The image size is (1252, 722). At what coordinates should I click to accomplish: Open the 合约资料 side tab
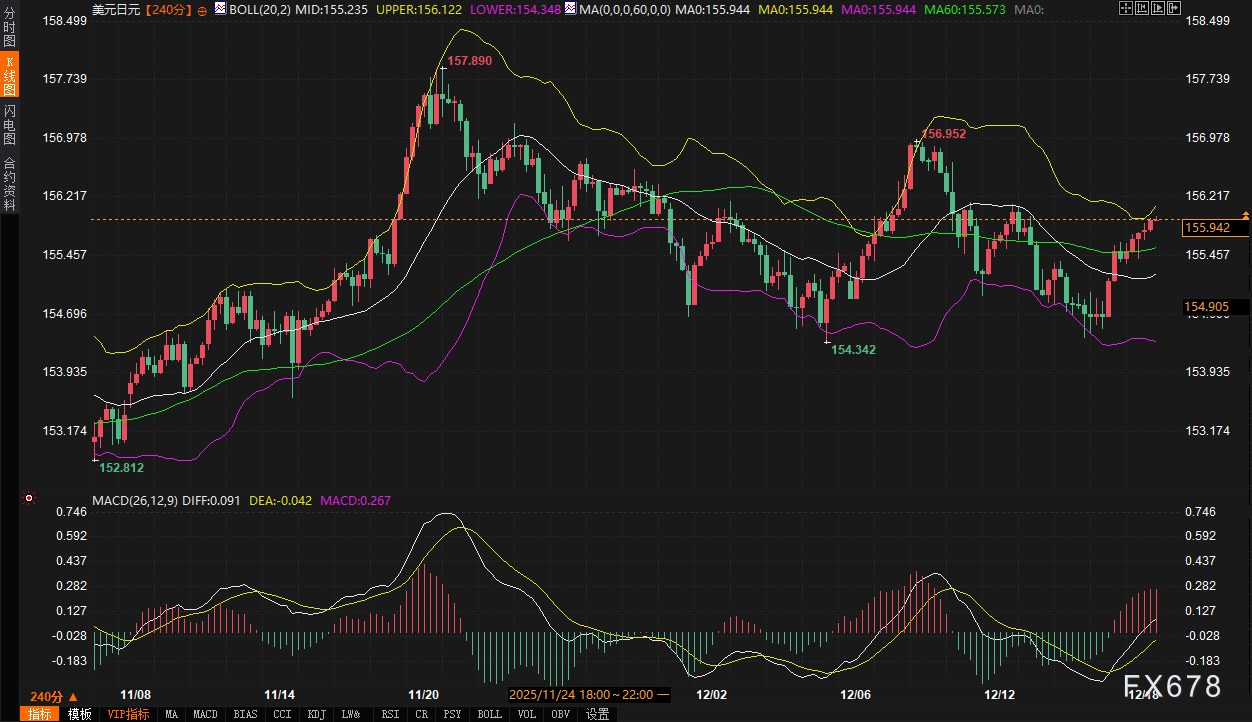click(9, 183)
